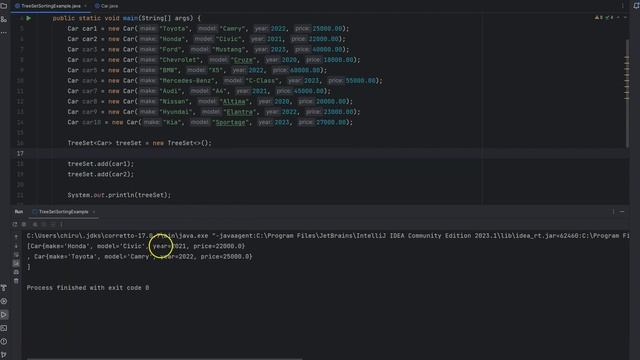This screenshot has height=360, width=640.
Task: Click "Sportage" string in car10 line
Action: tap(231, 122)
